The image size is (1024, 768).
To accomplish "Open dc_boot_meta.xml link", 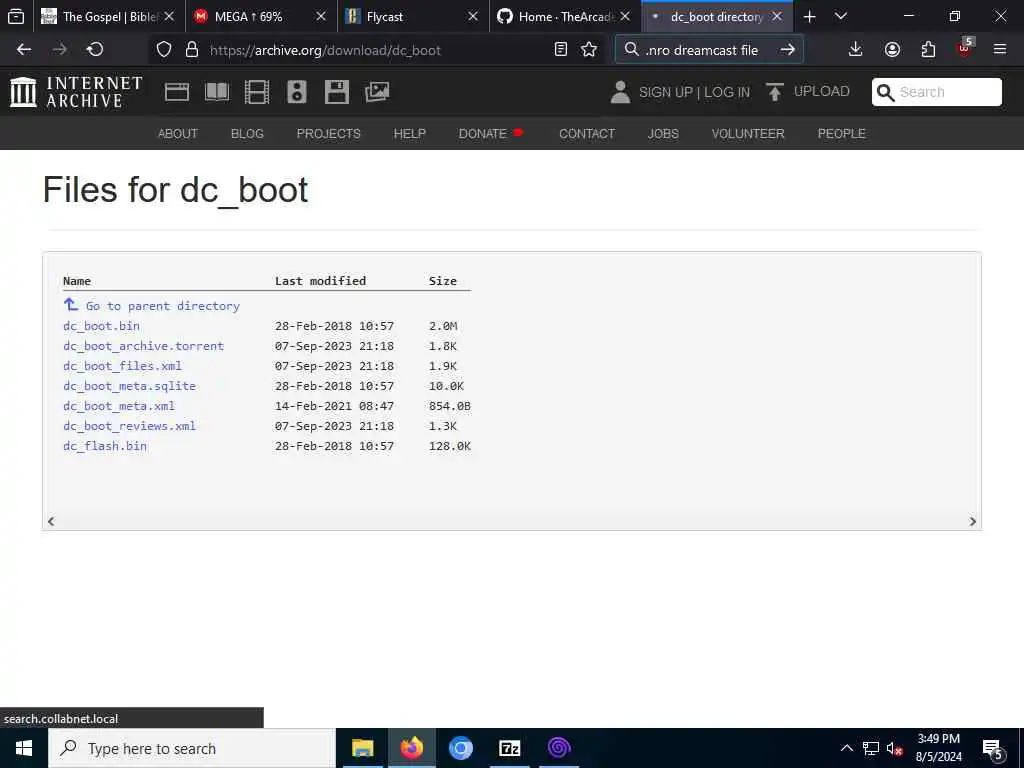I will point(119,406).
